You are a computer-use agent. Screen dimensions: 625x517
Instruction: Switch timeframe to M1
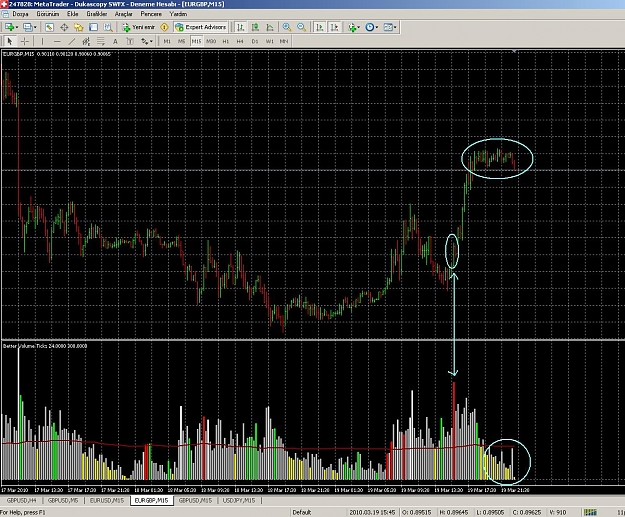(x=167, y=41)
